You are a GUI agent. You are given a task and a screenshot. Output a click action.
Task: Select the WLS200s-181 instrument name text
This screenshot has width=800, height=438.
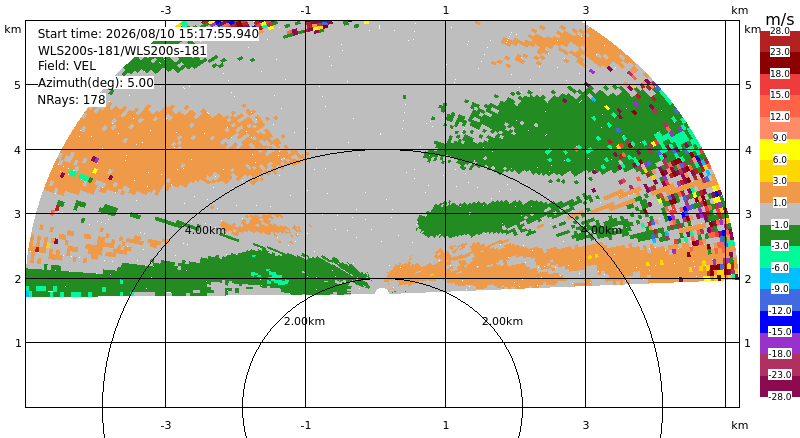click(122, 51)
